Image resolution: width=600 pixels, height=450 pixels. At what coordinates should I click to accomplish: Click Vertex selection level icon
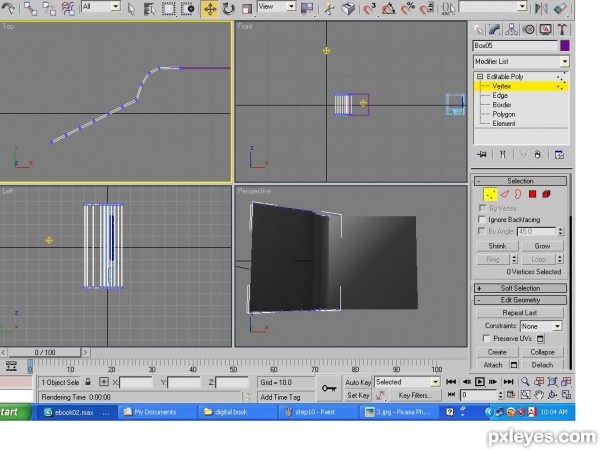pos(490,194)
